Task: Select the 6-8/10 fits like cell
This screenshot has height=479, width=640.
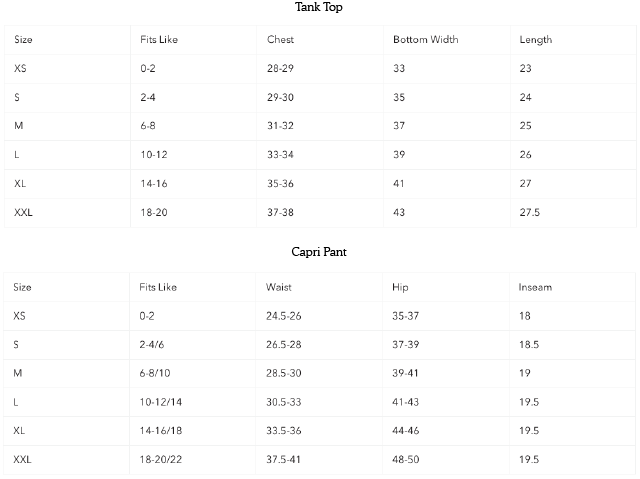Action: pos(159,373)
